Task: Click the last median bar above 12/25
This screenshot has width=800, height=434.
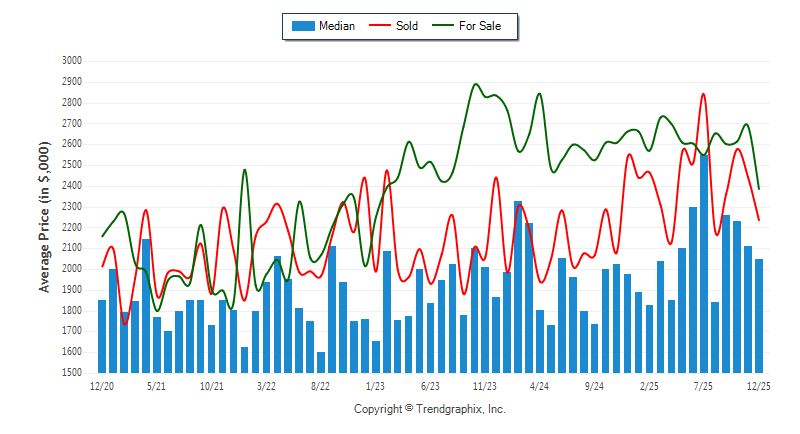Action: [759, 315]
